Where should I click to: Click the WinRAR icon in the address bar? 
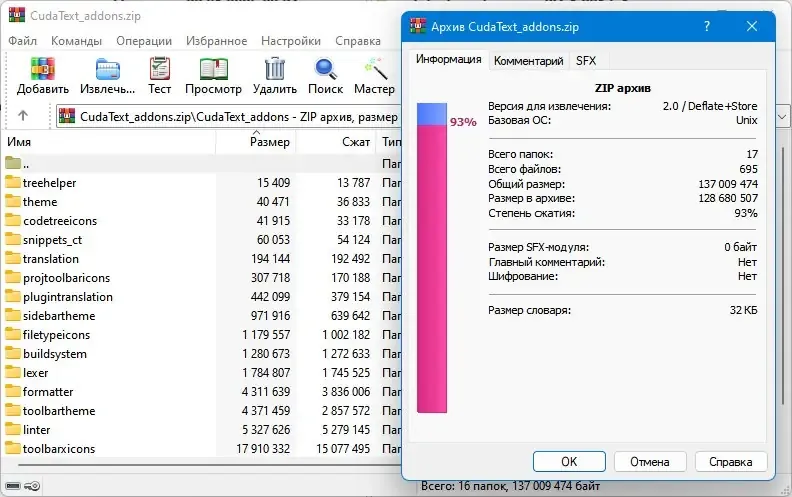67,116
